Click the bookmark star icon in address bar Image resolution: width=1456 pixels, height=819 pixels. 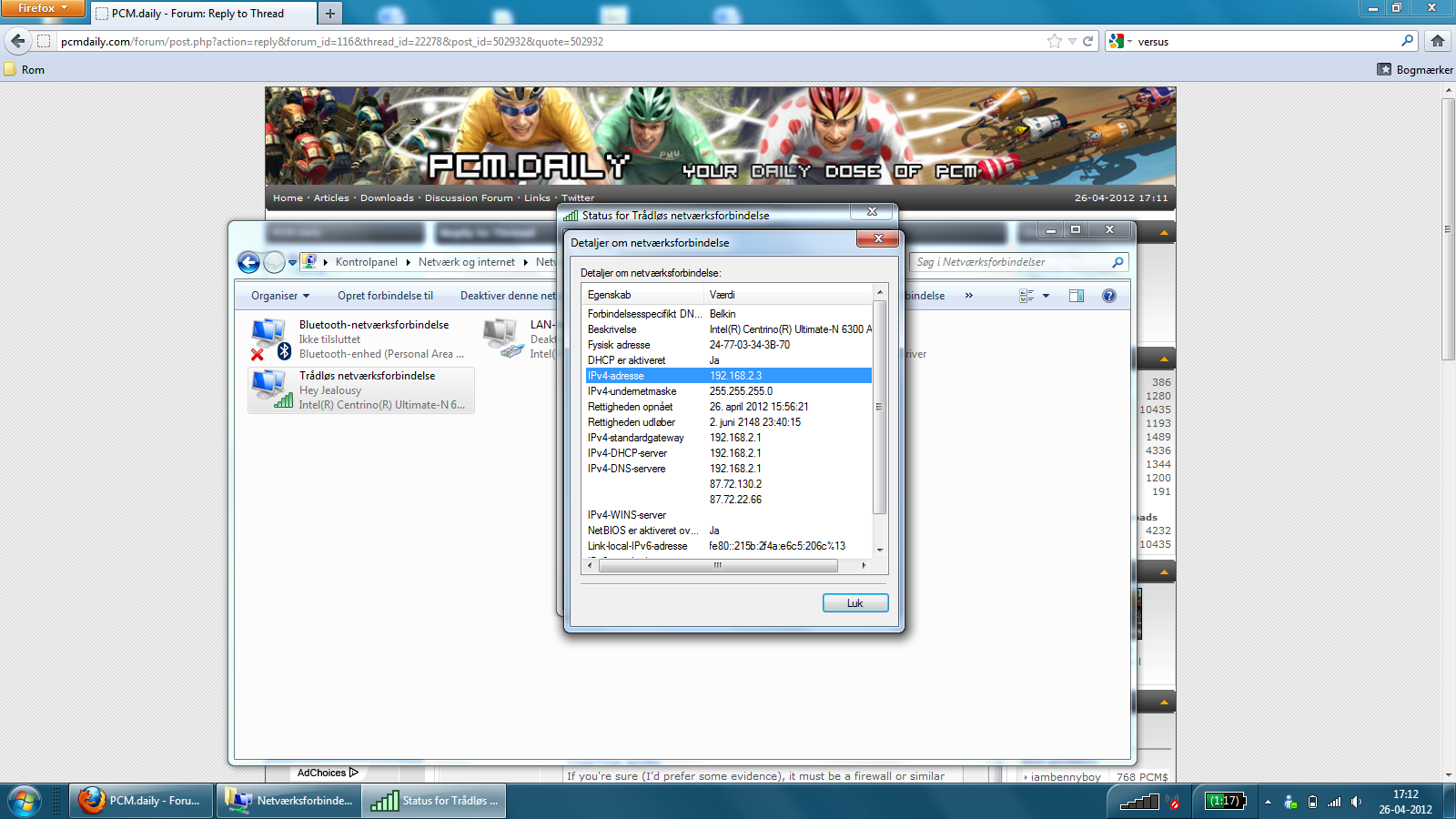pyautogui.click(x=1054, y=41)
